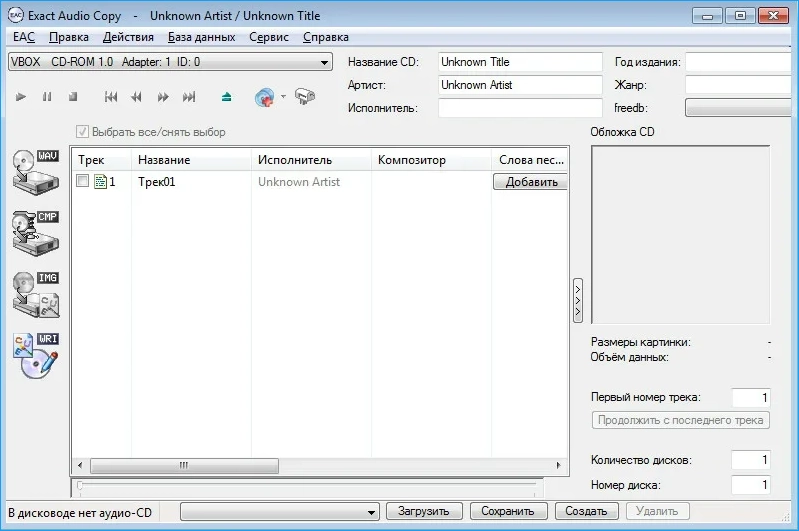Click the 'Количество дисков' field
Screen dimensions: 799x531
[x=751, y=460]
